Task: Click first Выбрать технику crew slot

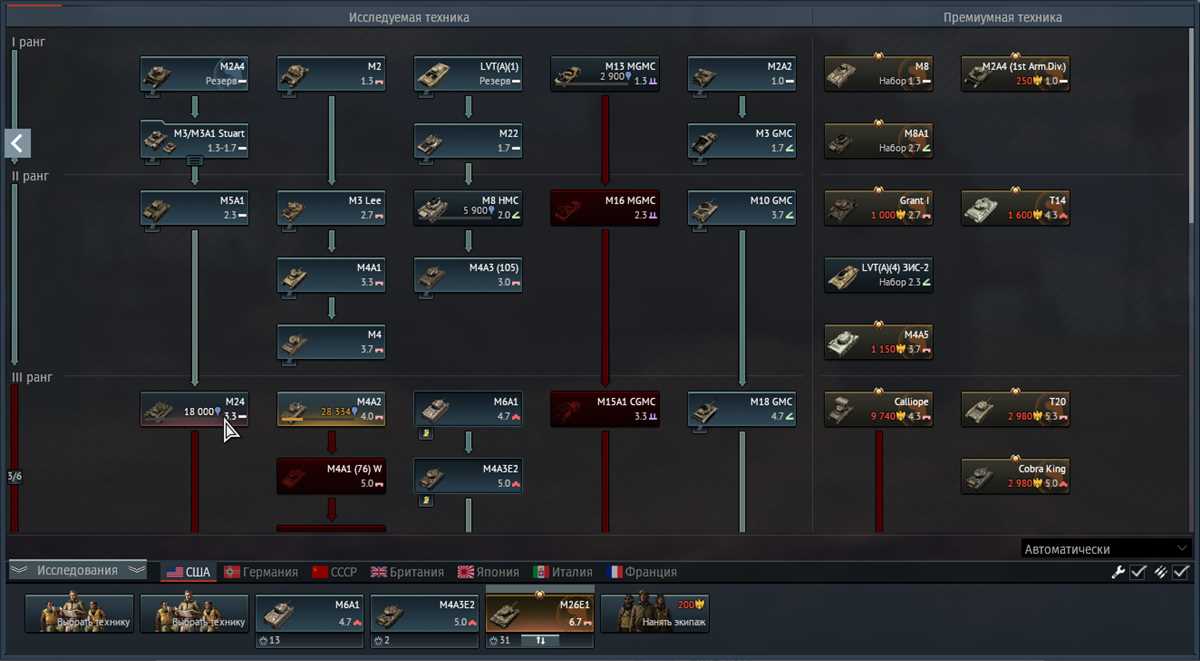Action: tap(79, 614)
